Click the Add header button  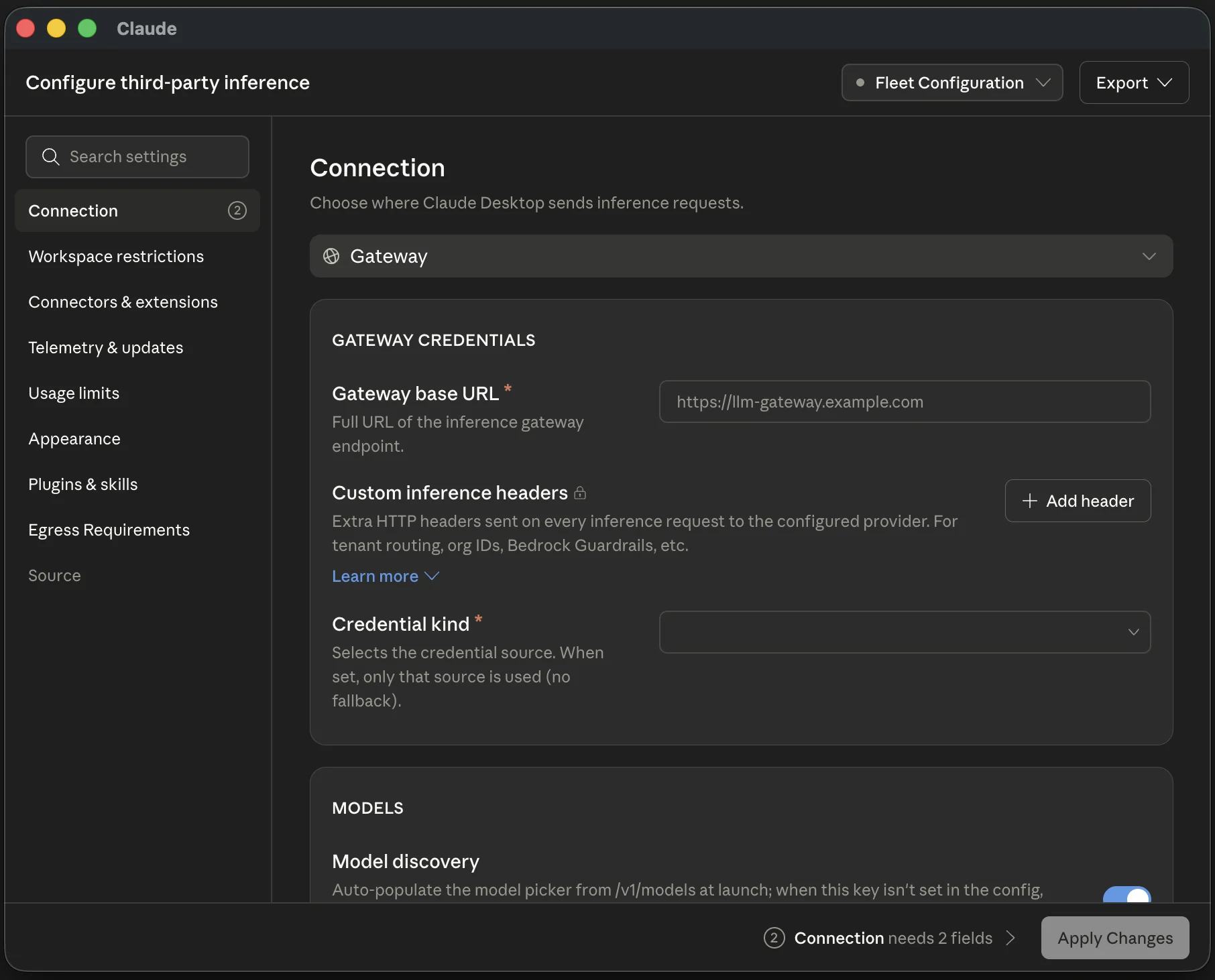tap(1078, 501)
